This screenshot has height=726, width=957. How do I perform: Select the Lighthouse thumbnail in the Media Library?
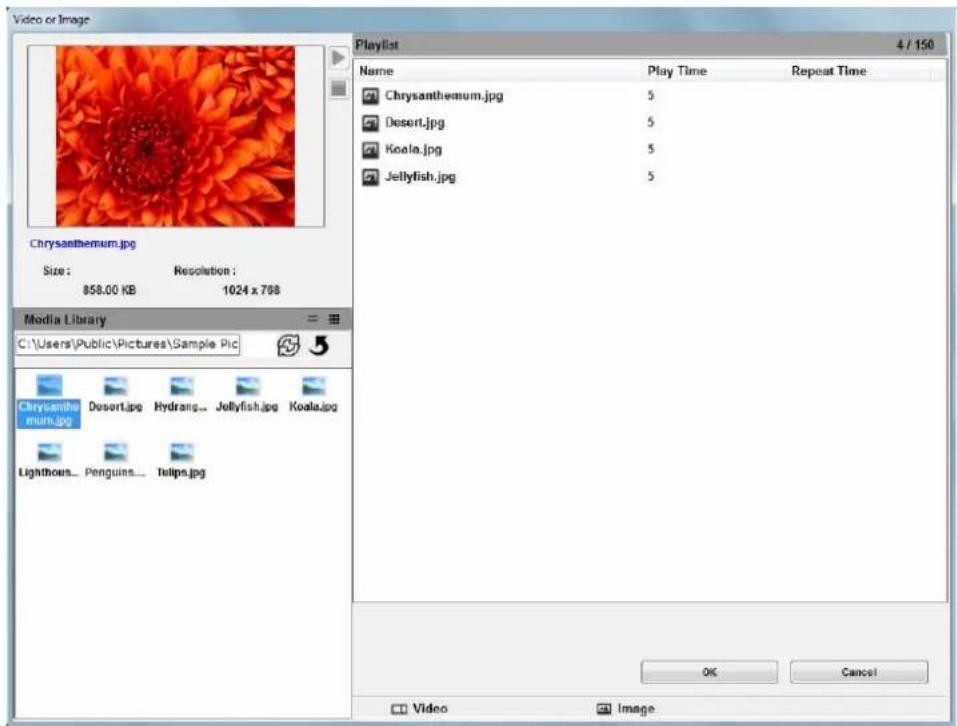pyautogui.click(x=48, y=461)
